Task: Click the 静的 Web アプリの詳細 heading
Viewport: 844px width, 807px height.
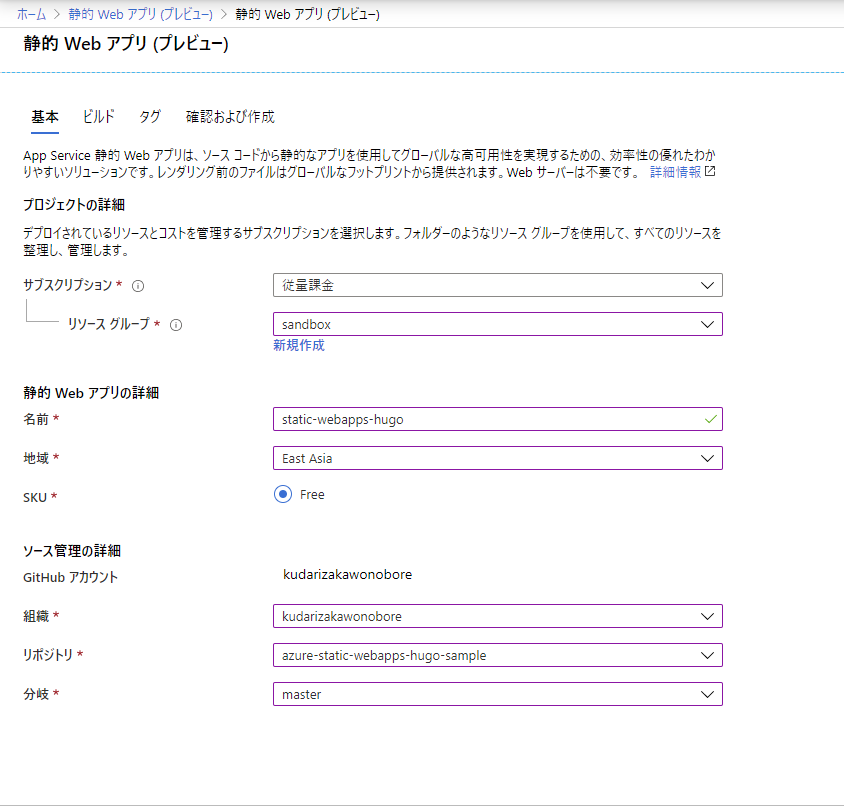Action: pyautogui.click(x=91, y=393)
